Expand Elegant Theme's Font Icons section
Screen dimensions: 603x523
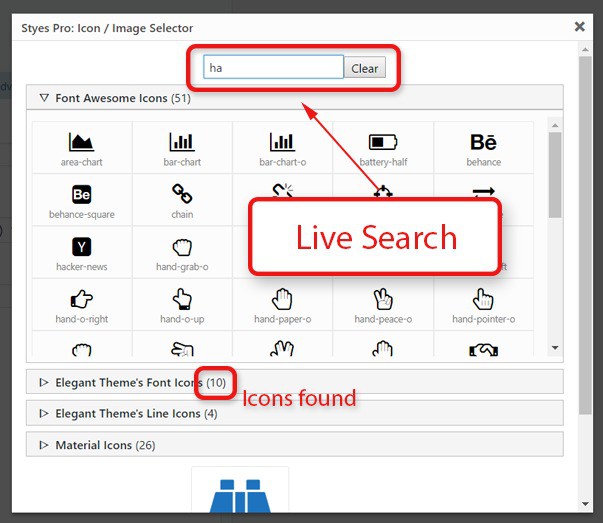(x=44, y=382)
